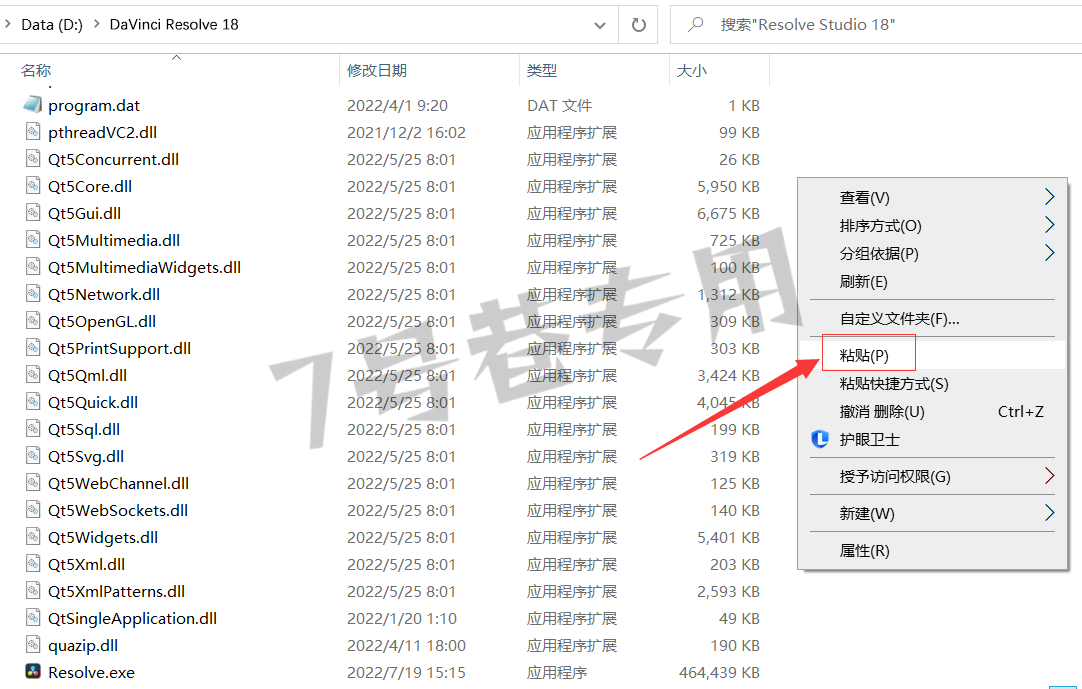Click the Resolve.exe application icon
The image size is (1082, 689).
(x=32, y=672)
